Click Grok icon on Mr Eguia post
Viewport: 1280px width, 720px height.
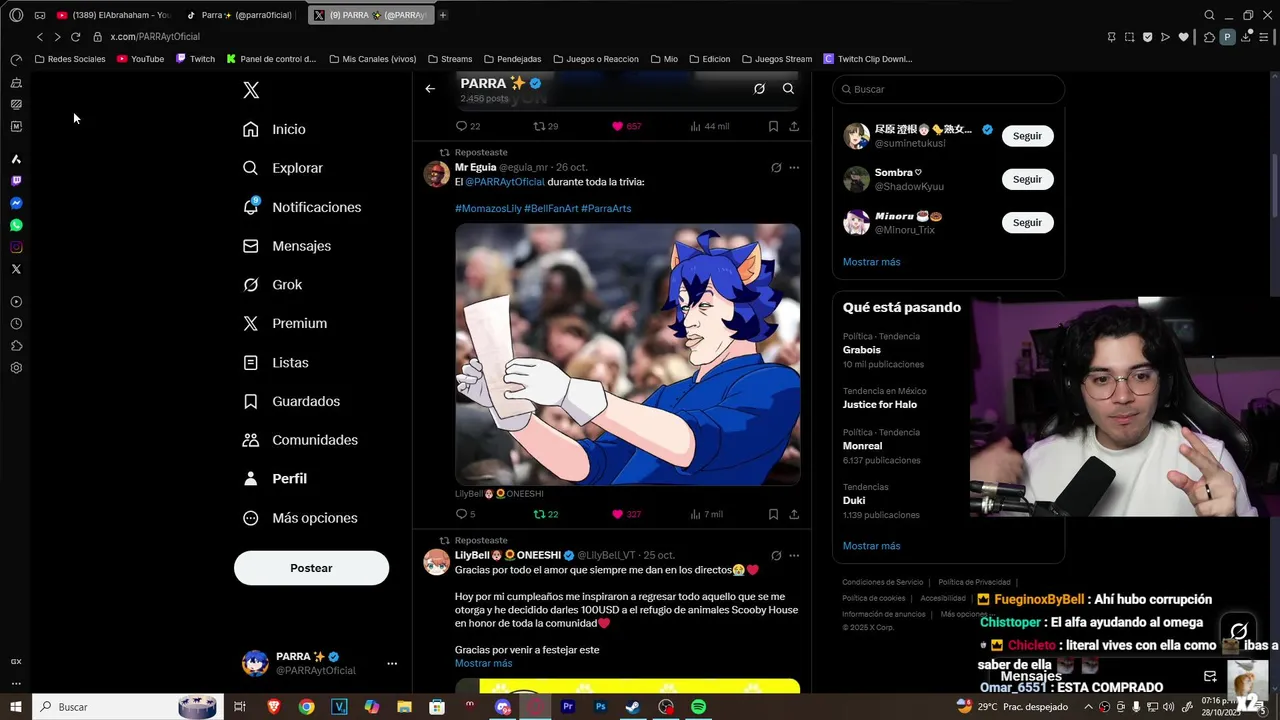click(x=776, y=167)
